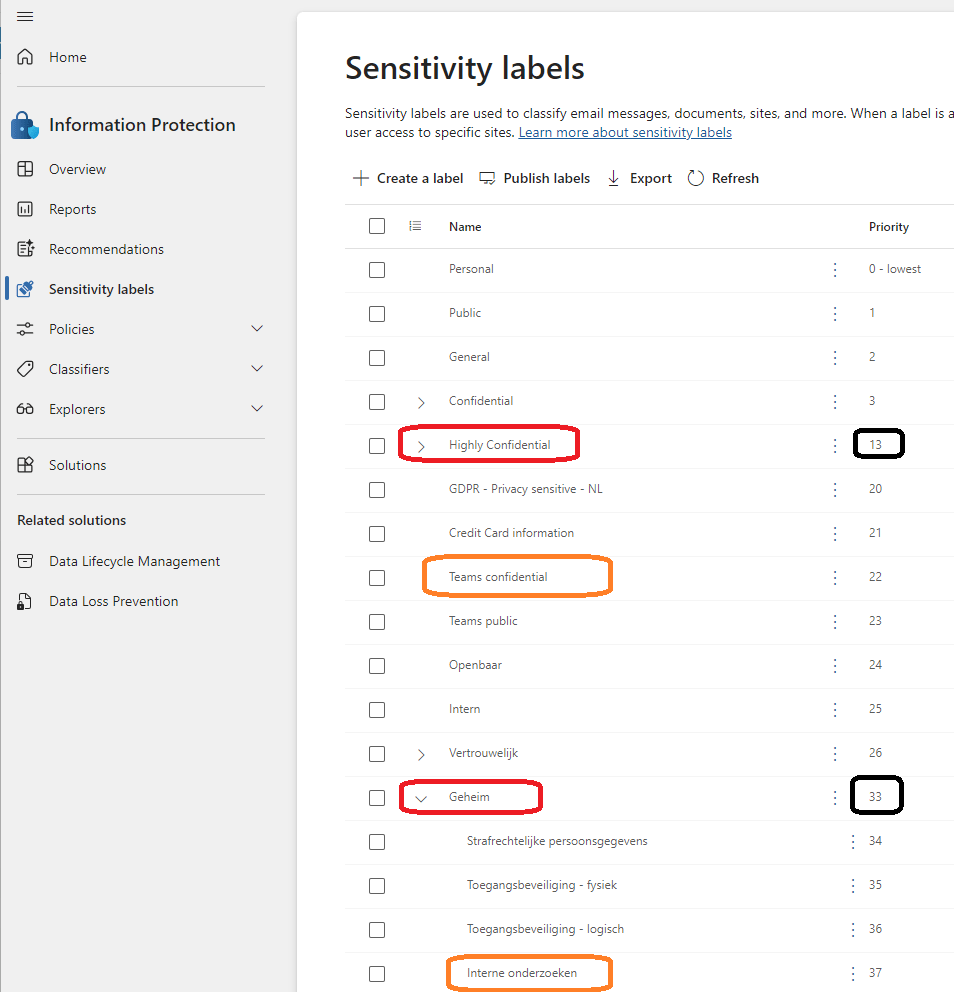The height and width of the screenshot is (992, 954).
Task: Click the Refresh icon in toolbar
Action: point(696,178)
